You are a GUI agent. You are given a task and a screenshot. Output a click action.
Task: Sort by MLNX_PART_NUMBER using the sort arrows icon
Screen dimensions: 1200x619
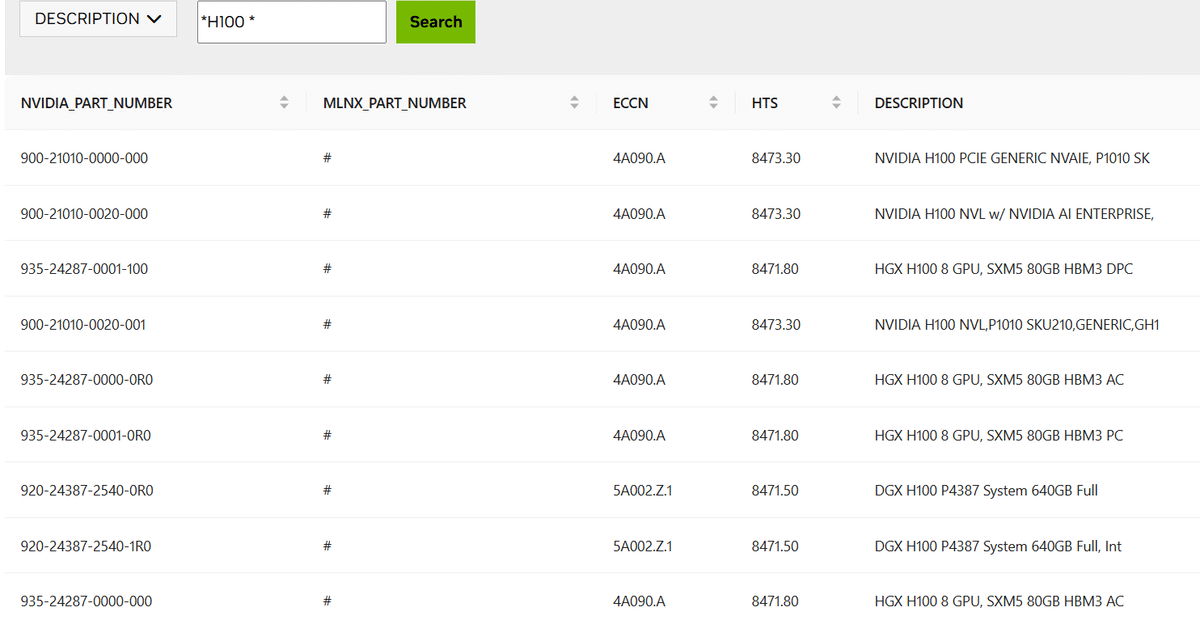(x=574, y=103)
